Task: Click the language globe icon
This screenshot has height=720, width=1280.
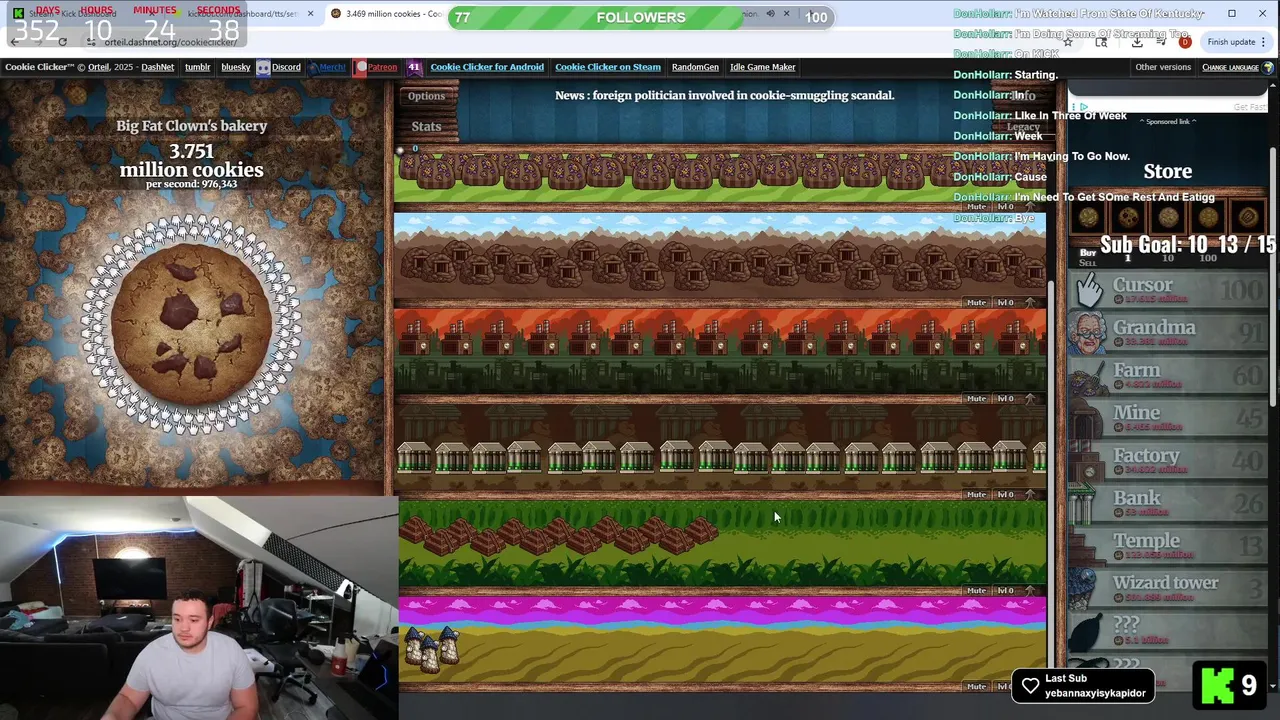Action: 1269,67
